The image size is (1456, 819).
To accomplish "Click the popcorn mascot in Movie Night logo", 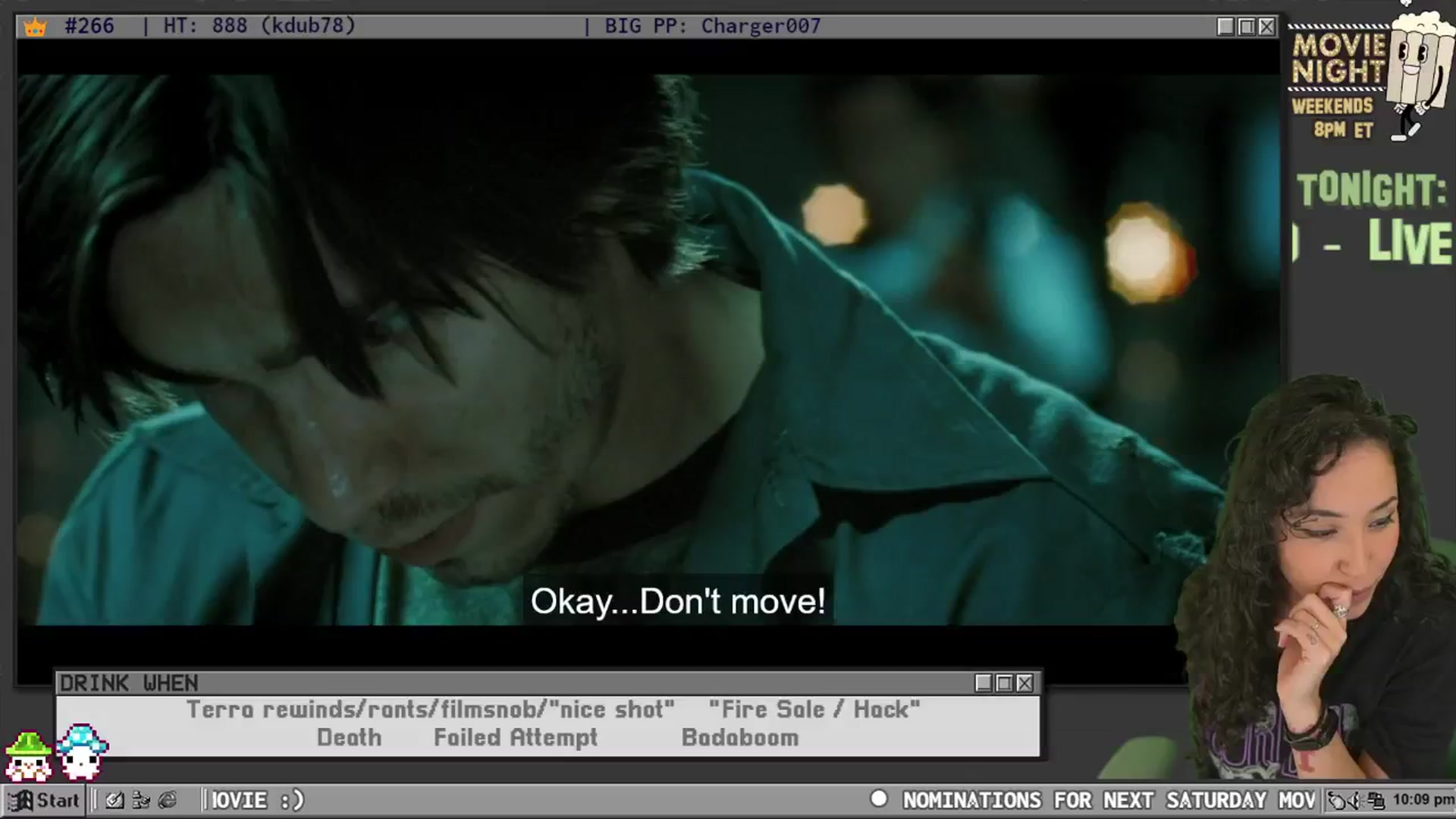I will (1418, 74).
